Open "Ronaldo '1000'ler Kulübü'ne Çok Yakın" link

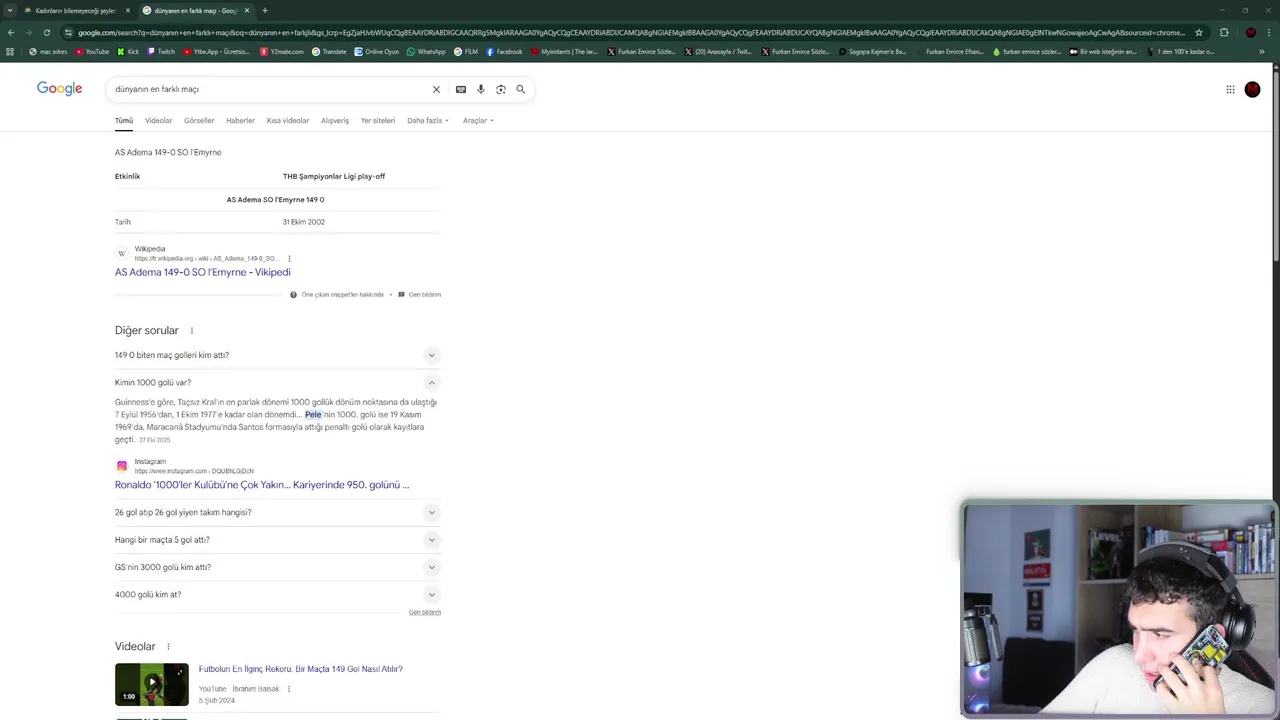(x=262, y=485)
